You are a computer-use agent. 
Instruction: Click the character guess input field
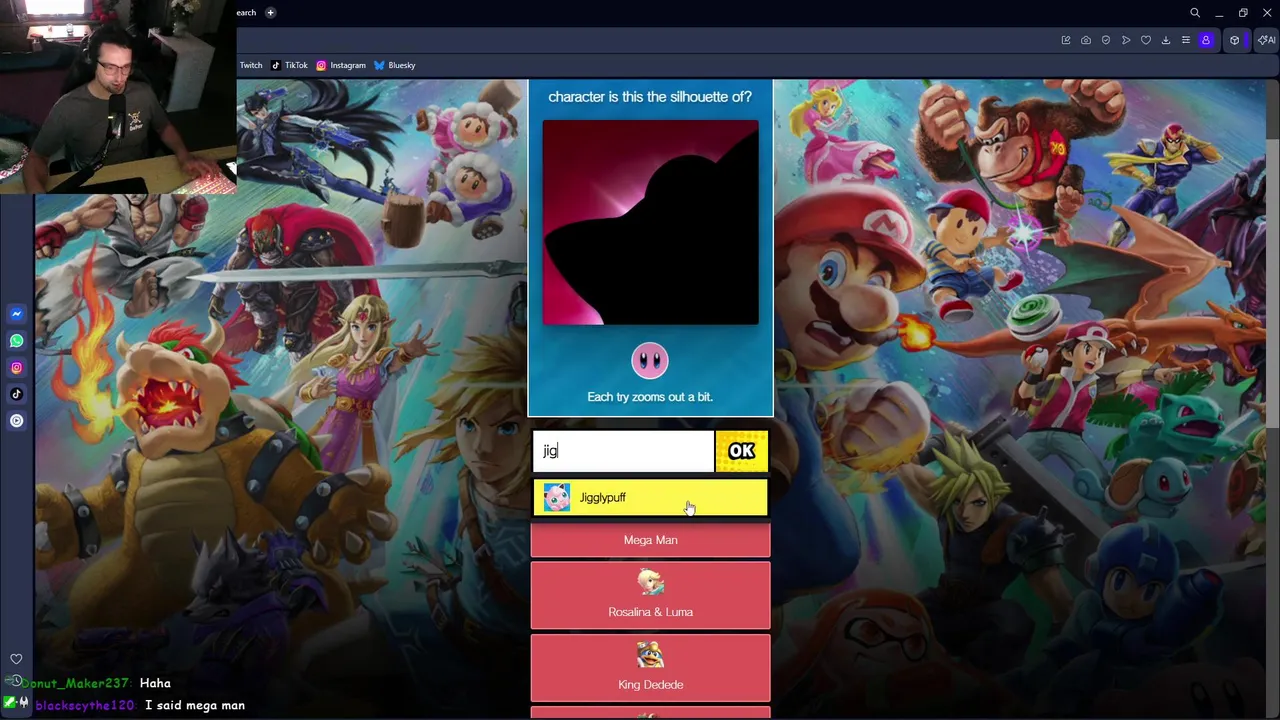point(623,451)
